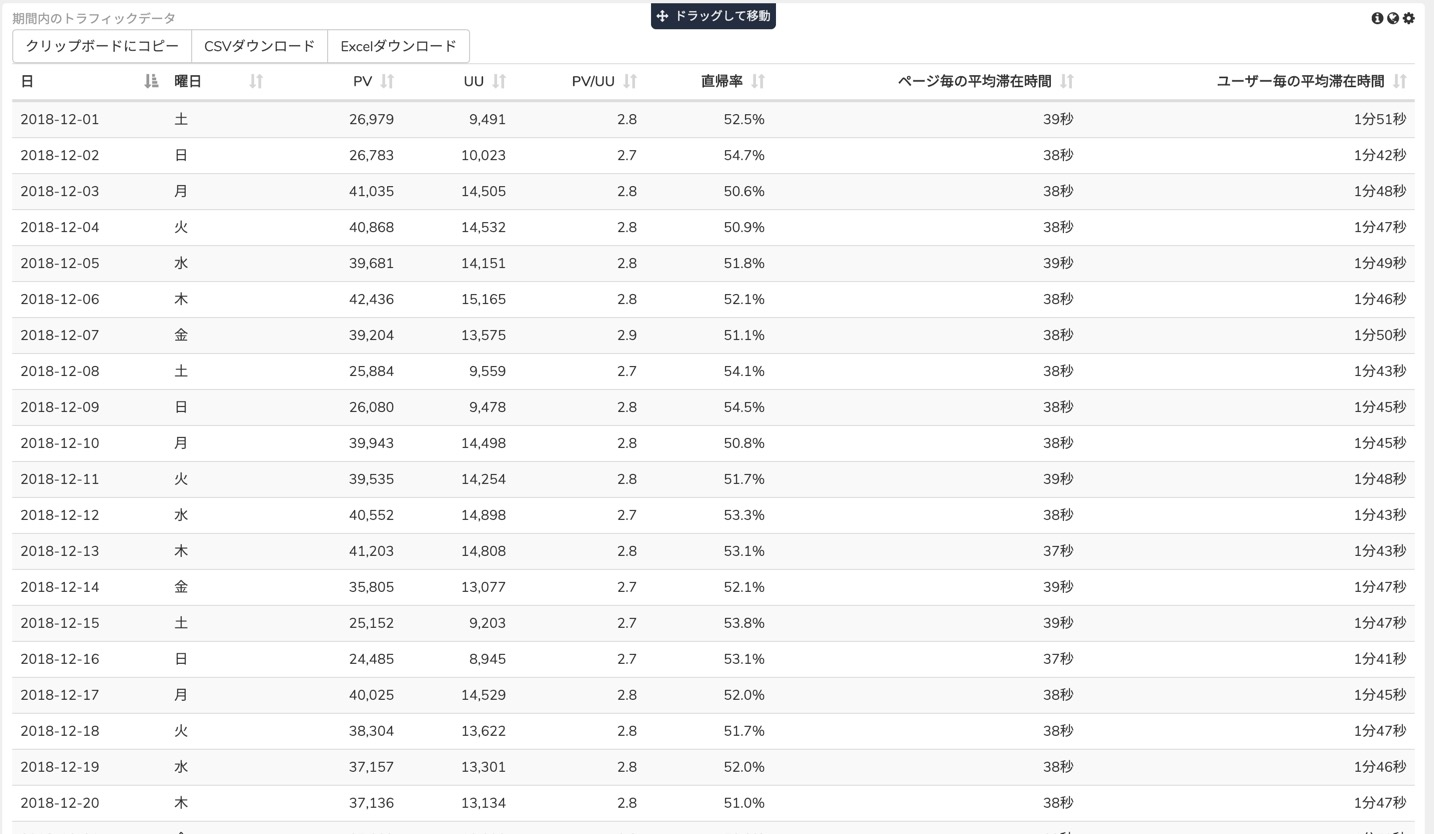Select date cell 2018-12-01
The height and width of the screenshot is (834, 1434).
[60, 119]
